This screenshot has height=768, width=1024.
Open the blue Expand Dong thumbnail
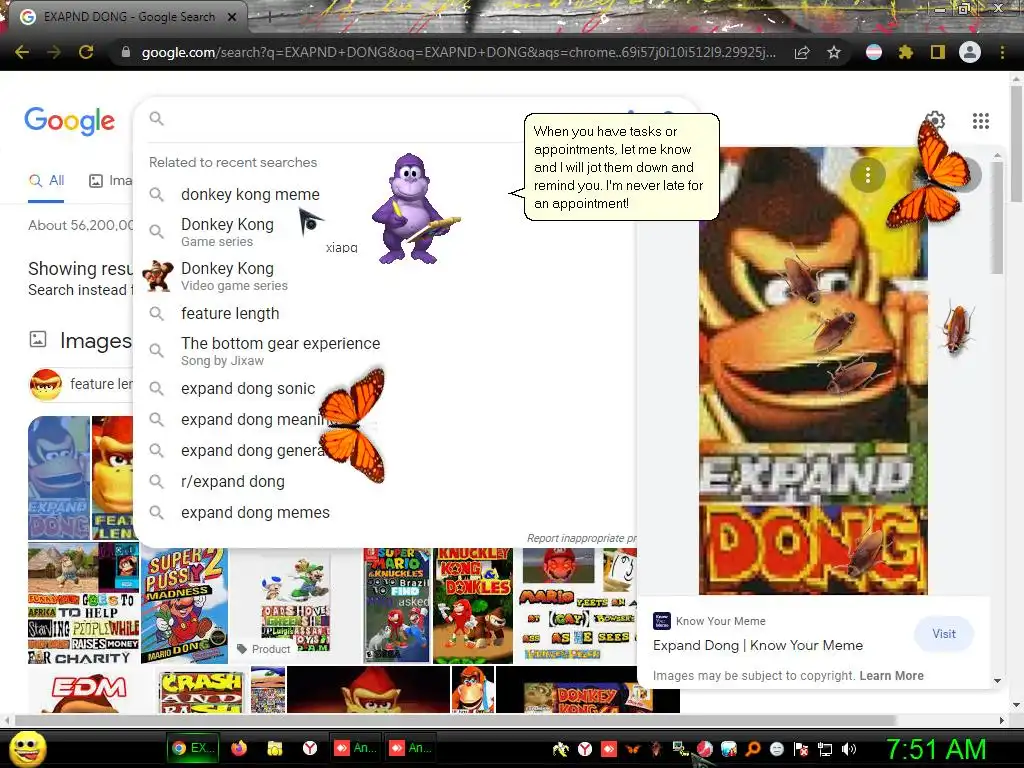click(59, 477)
